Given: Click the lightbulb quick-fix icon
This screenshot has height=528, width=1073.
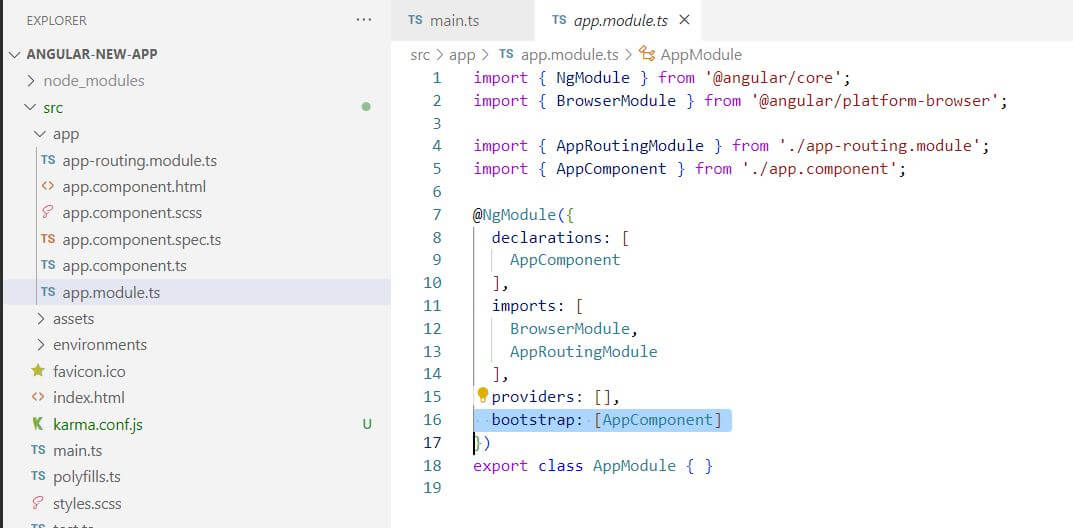Looking at the screenshot, I should 482,395.
